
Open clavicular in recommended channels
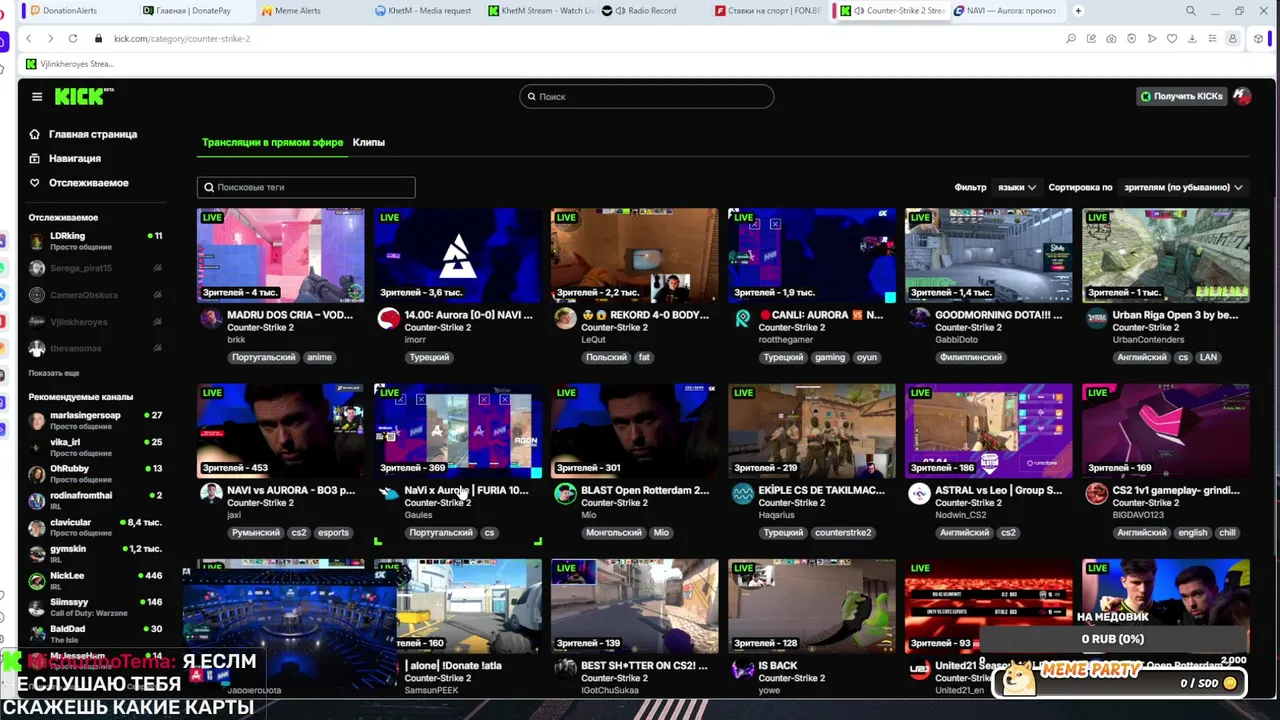[x=95, y=527]
